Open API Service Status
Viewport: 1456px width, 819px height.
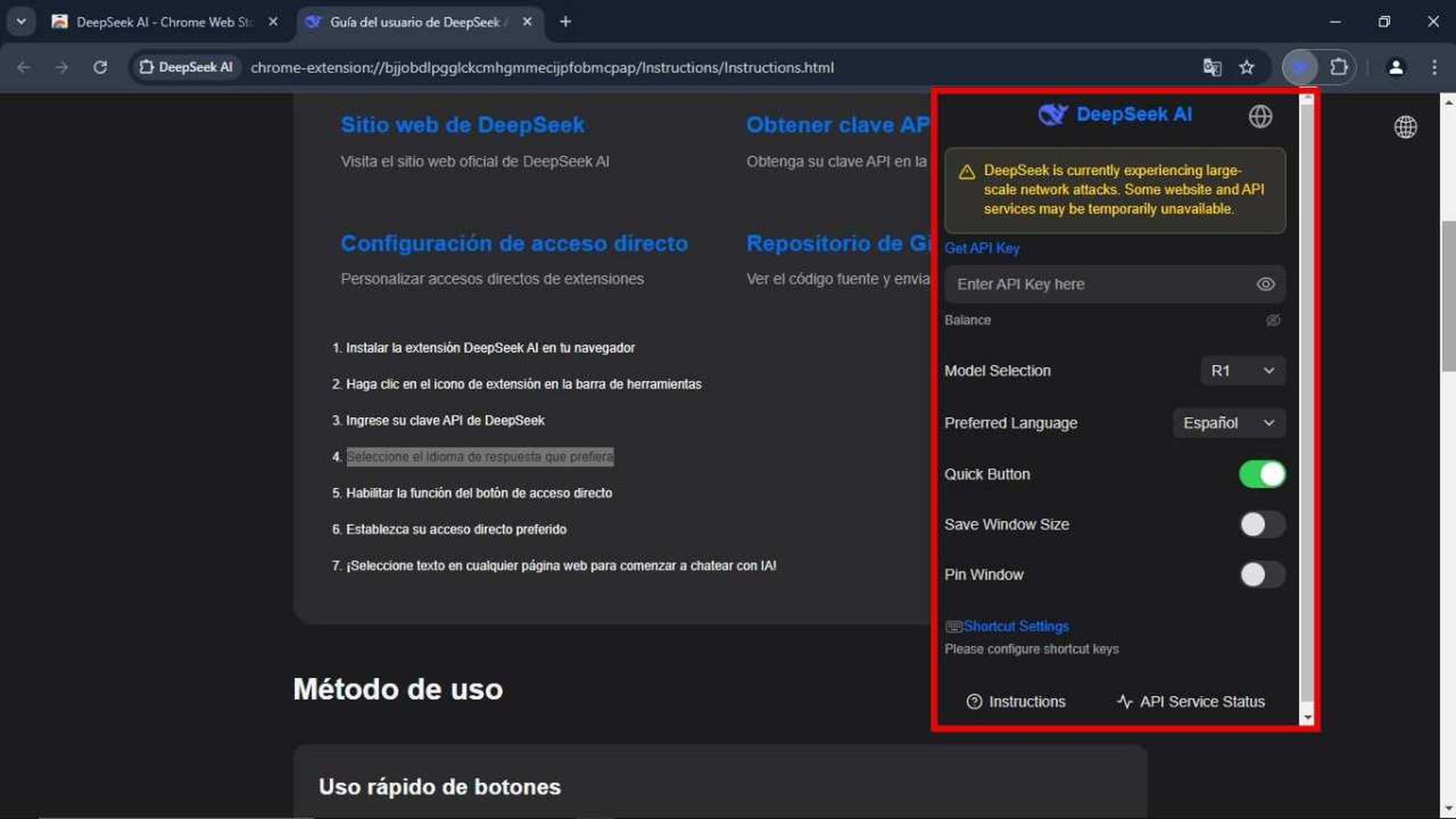click(x=1190, y=701)
